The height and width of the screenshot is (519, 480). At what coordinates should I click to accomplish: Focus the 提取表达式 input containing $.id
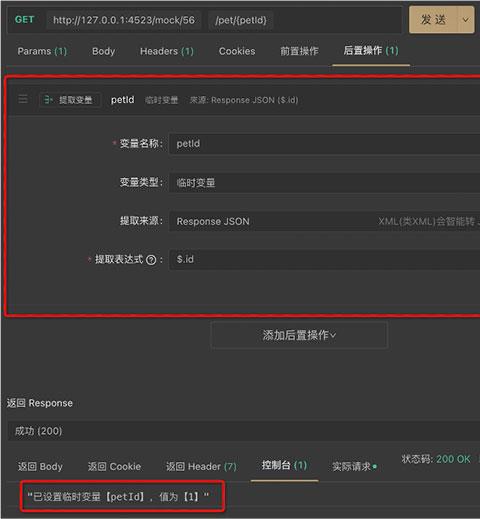click(x=324, y=259)
